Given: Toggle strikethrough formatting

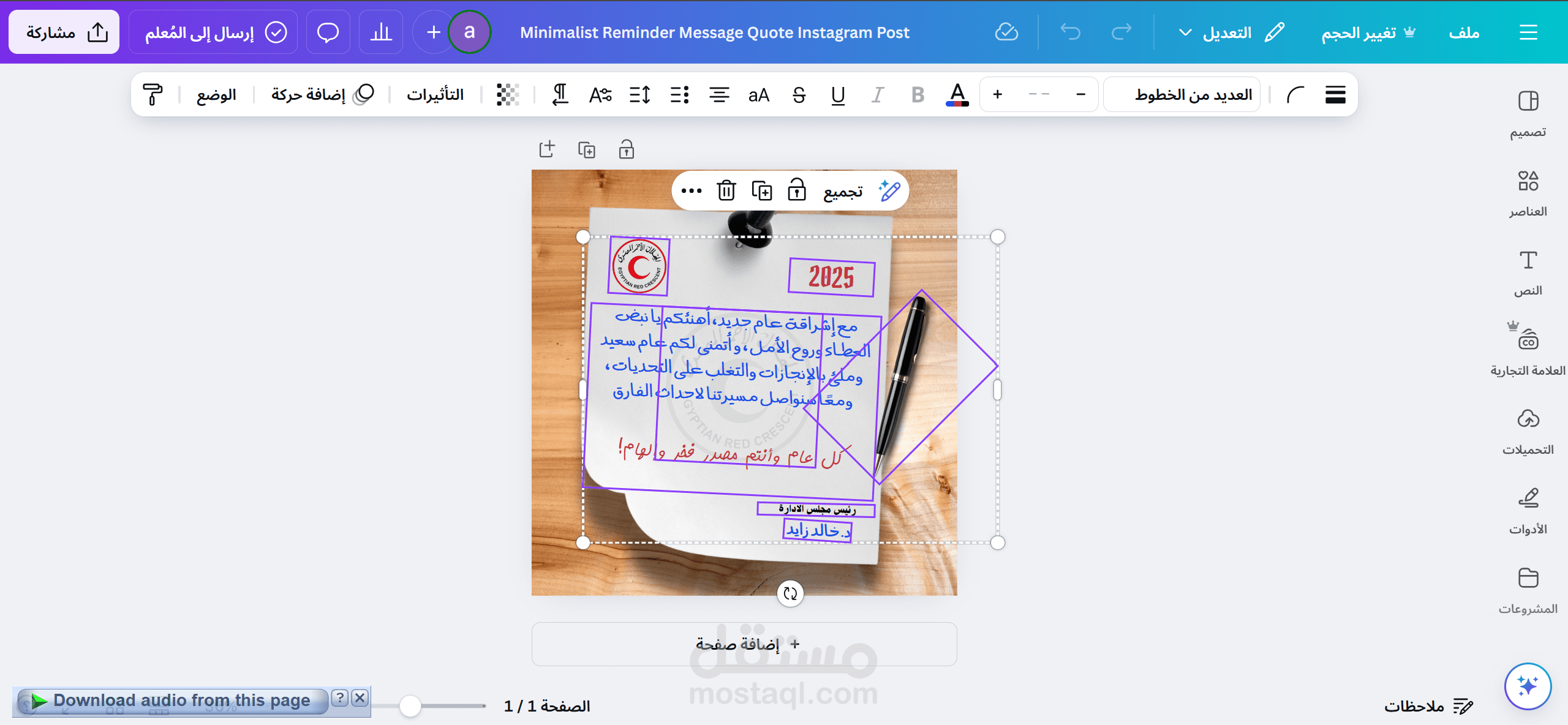Looking at the screenshot, I should 799,95.
